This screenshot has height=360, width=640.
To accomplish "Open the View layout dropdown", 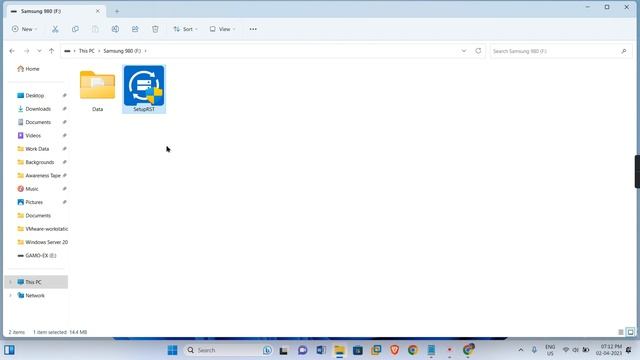I will click(x=222, y=29).
